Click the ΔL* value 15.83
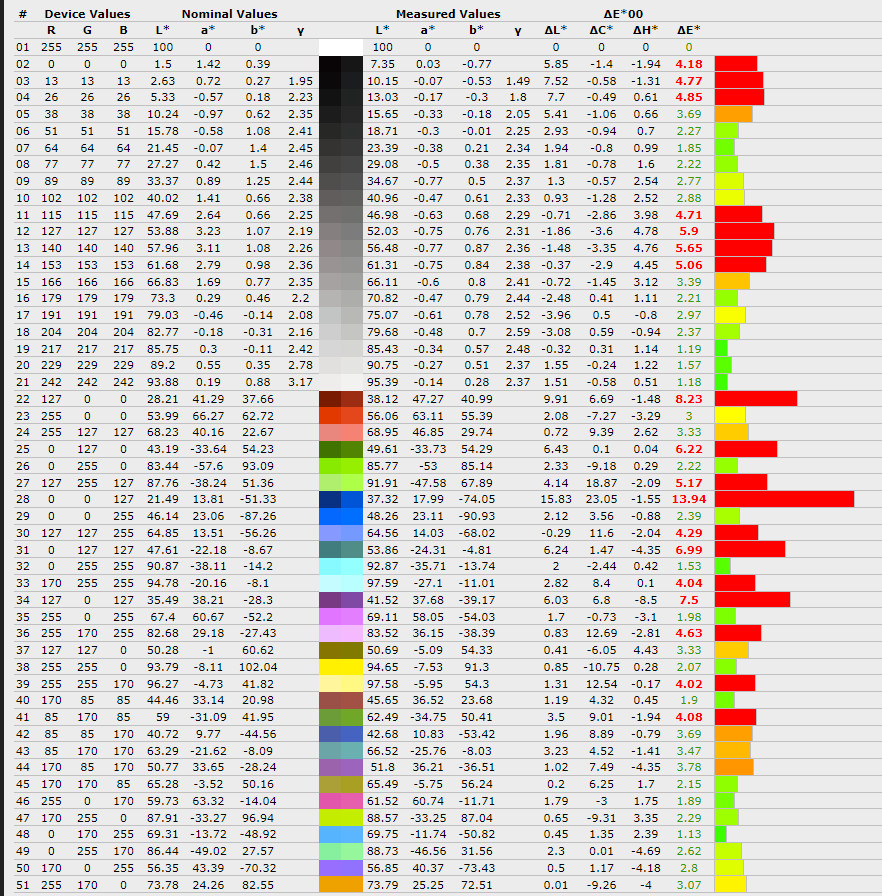882x896 pixels. pyautogui.click(x=555, y=499)
